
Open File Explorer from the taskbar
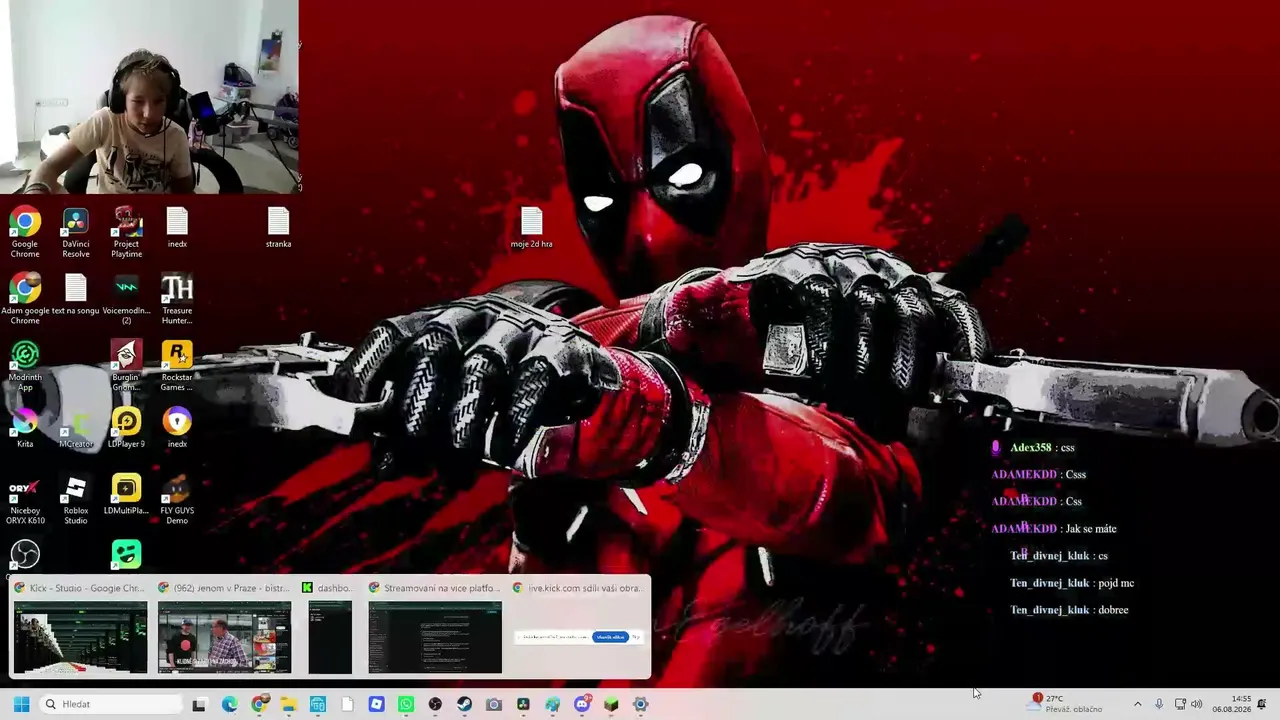click(288, 704)
